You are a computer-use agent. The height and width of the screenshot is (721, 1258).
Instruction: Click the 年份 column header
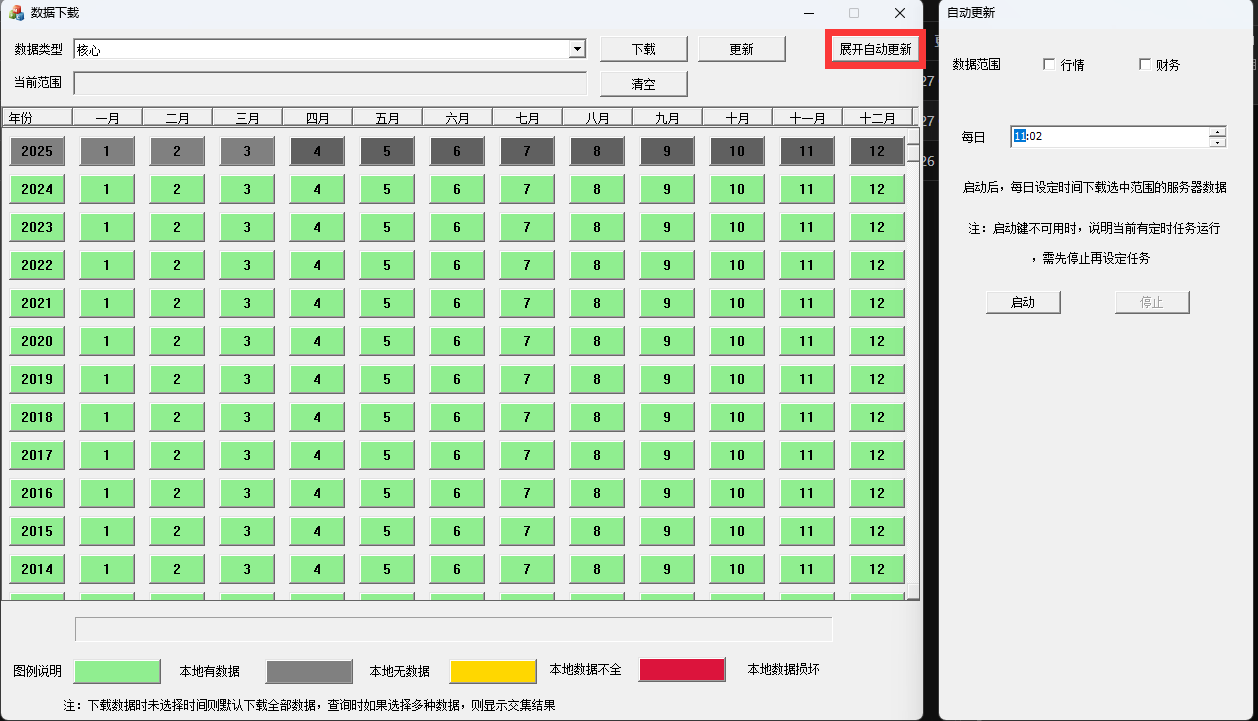pyautogui.click(x=37, y=117)
